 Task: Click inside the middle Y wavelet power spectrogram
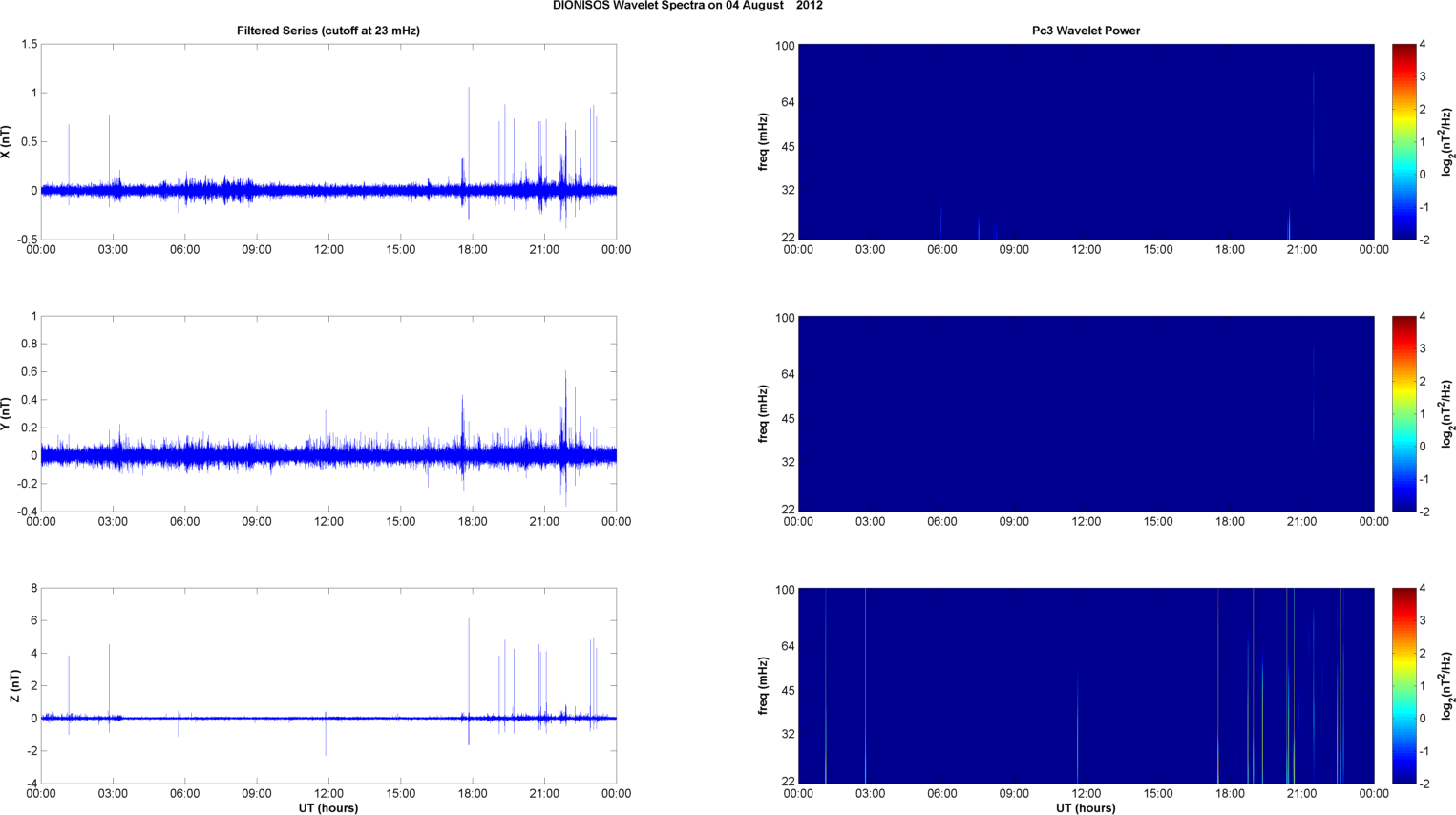coord(1086,413)
